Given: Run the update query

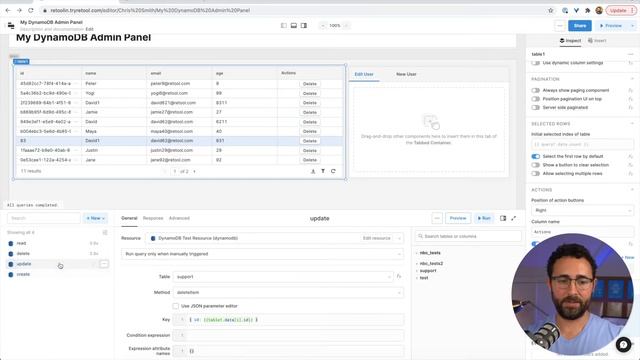Looking at the screenshot, I should (484, 218).
